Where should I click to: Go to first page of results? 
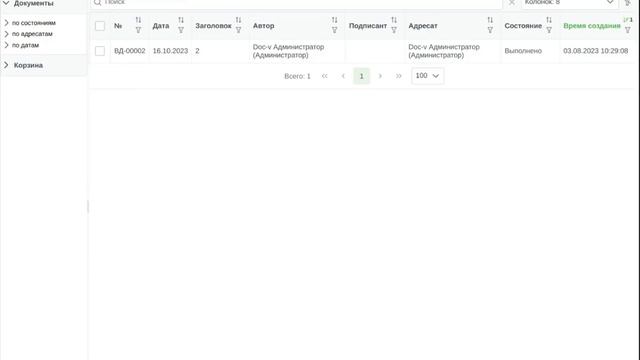point(324,76)
